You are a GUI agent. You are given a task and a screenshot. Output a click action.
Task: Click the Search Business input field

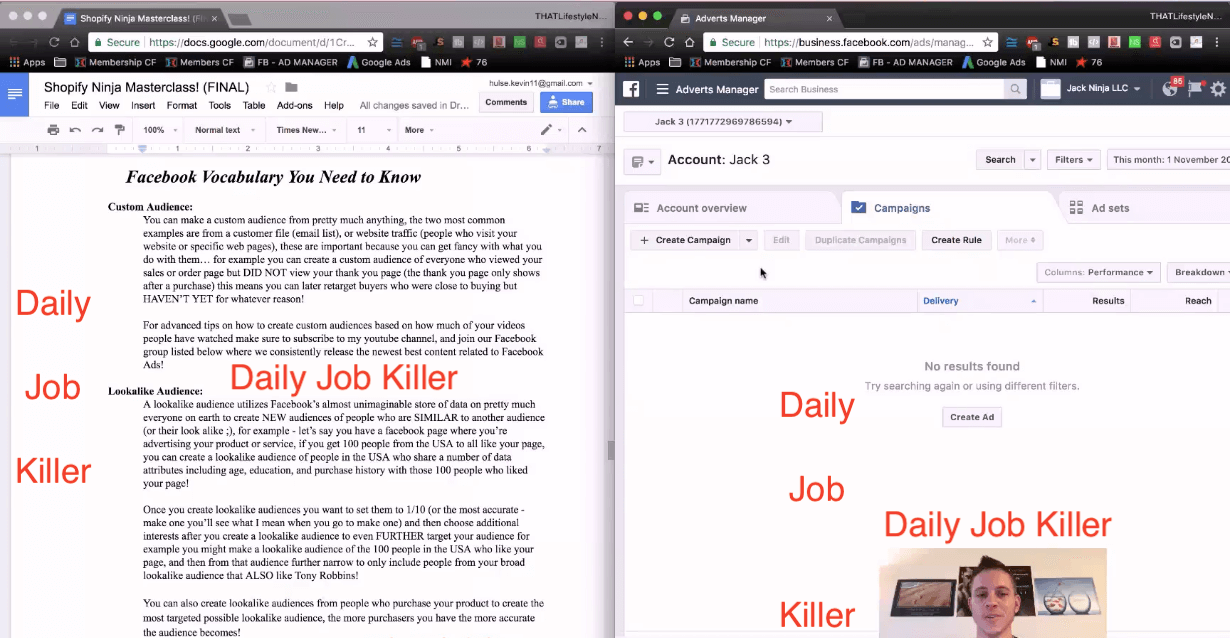coord(885,89)
